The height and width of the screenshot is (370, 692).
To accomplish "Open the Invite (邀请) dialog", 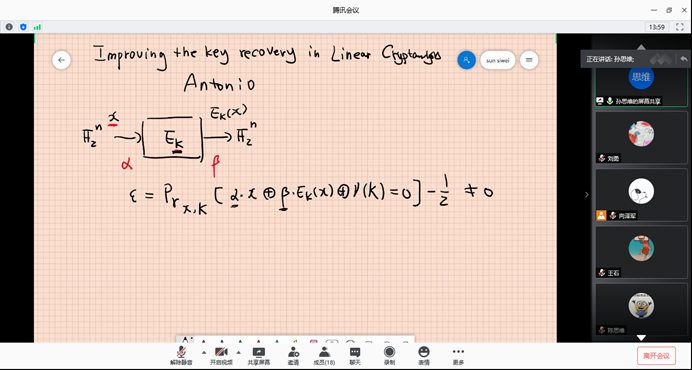I will pos(293,356).
